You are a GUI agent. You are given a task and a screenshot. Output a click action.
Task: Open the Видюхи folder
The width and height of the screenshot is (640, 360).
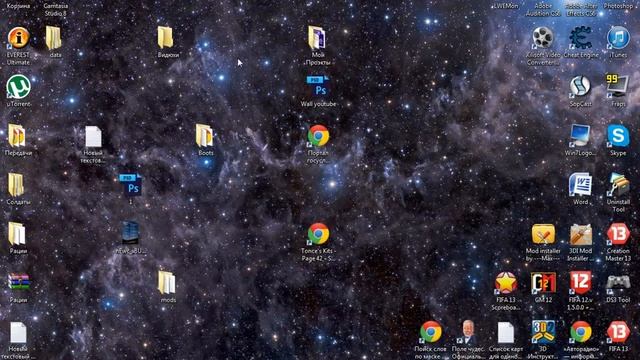[x=166, y=38]
